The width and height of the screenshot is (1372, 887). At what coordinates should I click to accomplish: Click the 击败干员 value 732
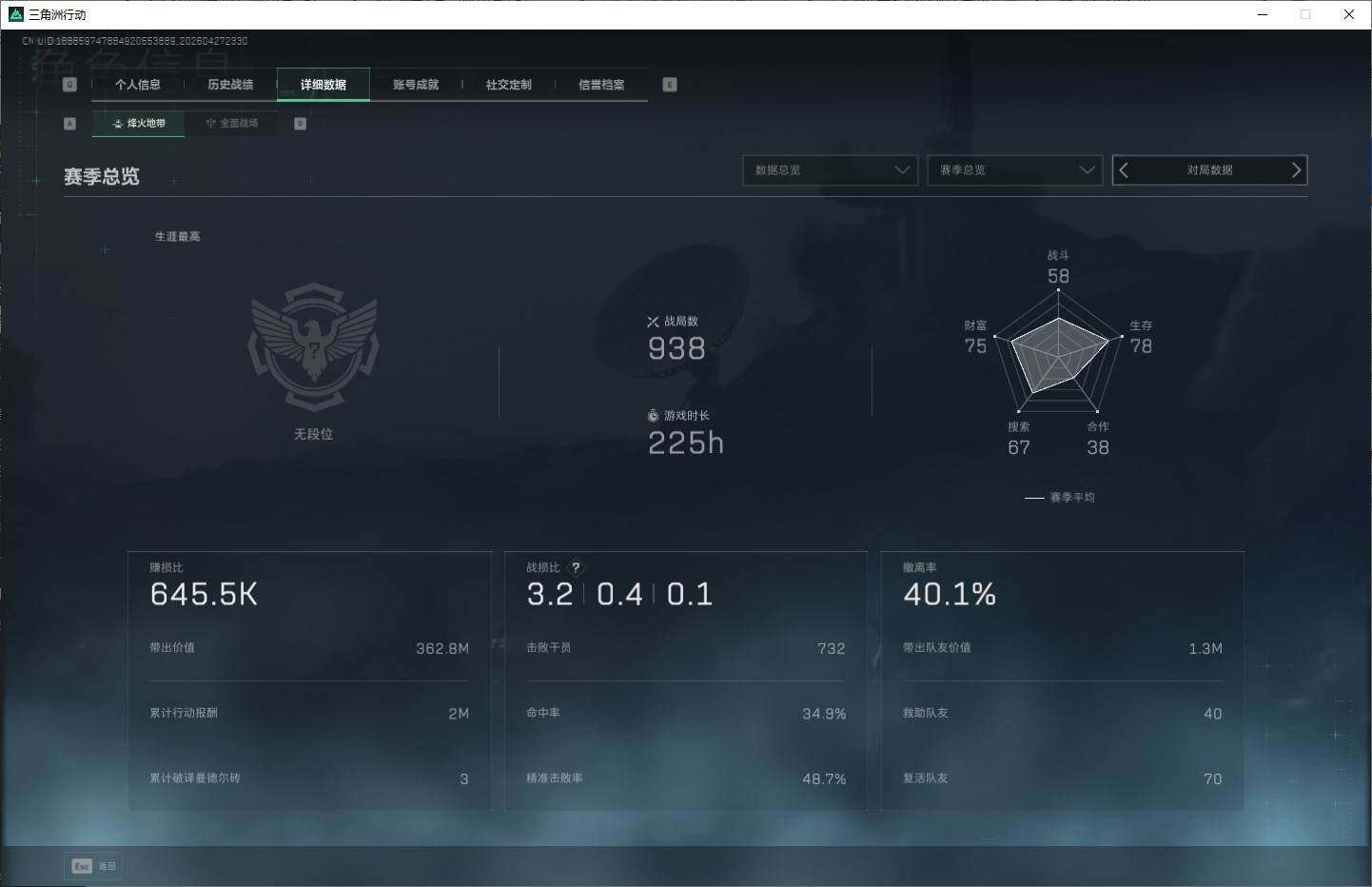pos(832,649)
